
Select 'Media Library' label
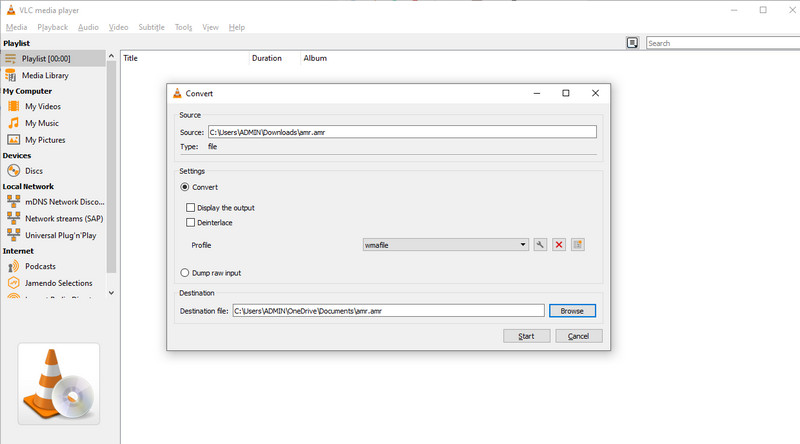[x=45, y=76]
